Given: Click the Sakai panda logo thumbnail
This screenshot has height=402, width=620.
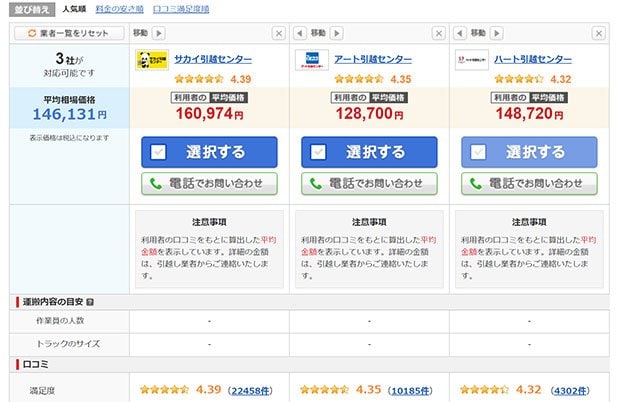Looking at the screenshot, I should pyautogui.click(x=152, y=60).
